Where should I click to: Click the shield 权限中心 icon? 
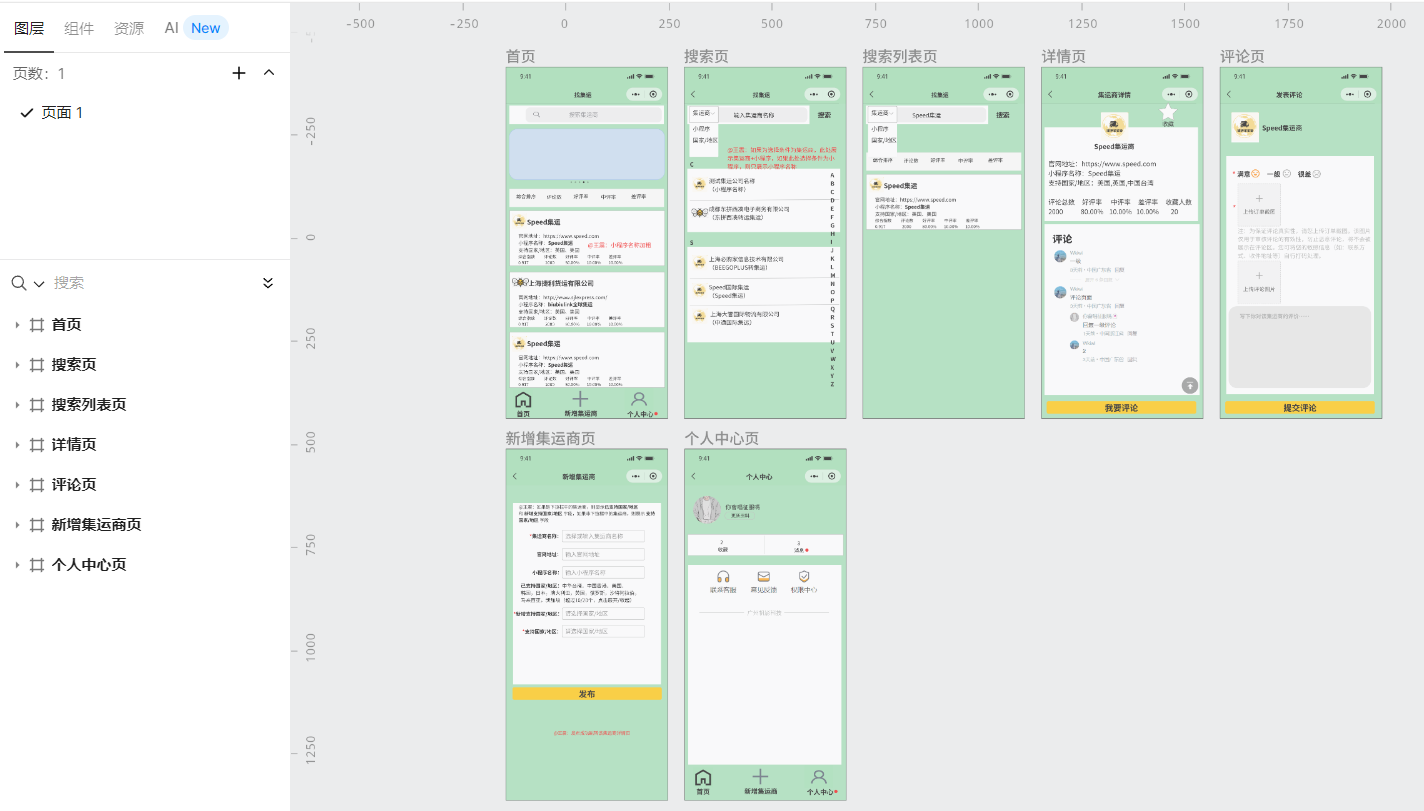click(x=804, y=577)
